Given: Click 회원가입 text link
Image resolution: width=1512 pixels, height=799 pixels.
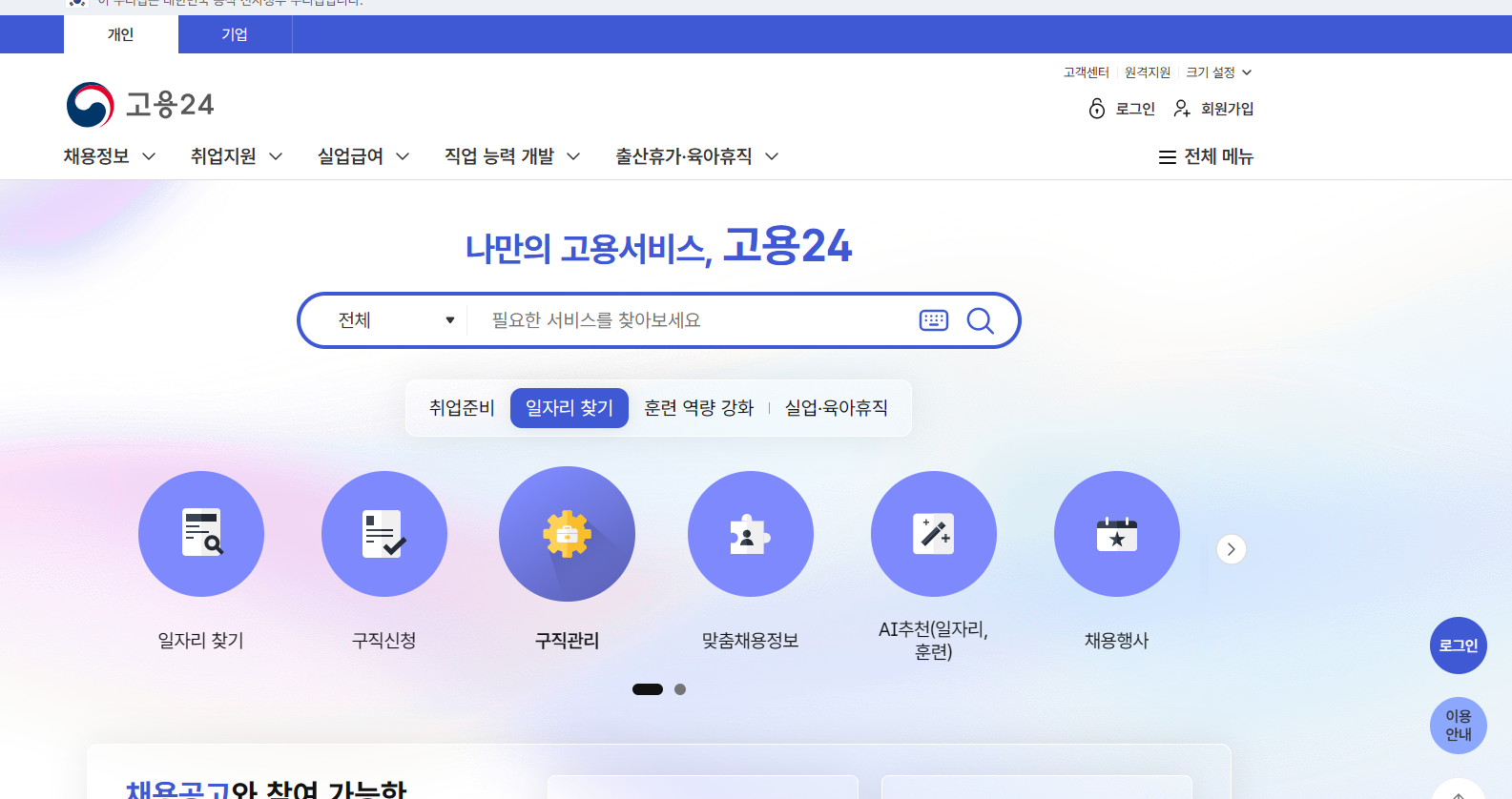Looking at the screenshot, I should pos(1228,109).
